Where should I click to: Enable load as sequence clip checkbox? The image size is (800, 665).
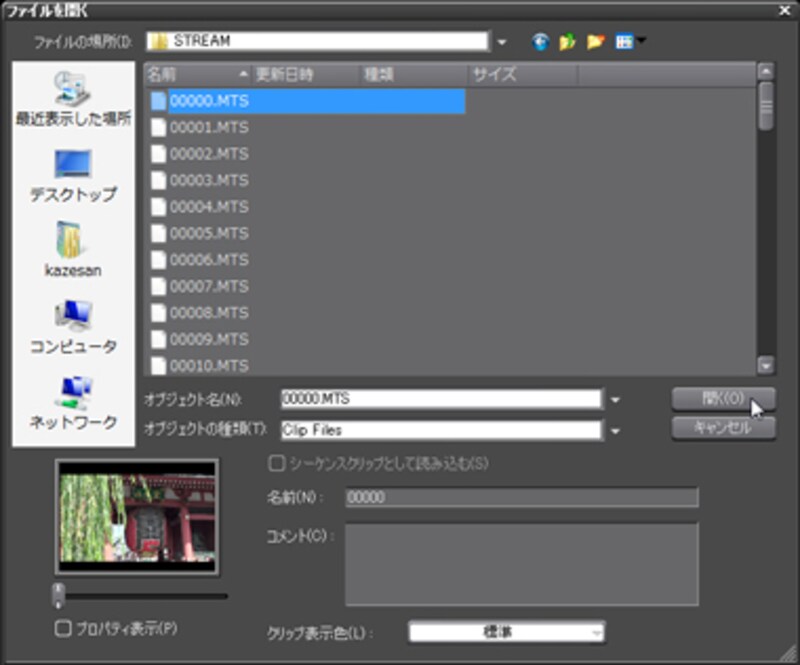(275, 464)
